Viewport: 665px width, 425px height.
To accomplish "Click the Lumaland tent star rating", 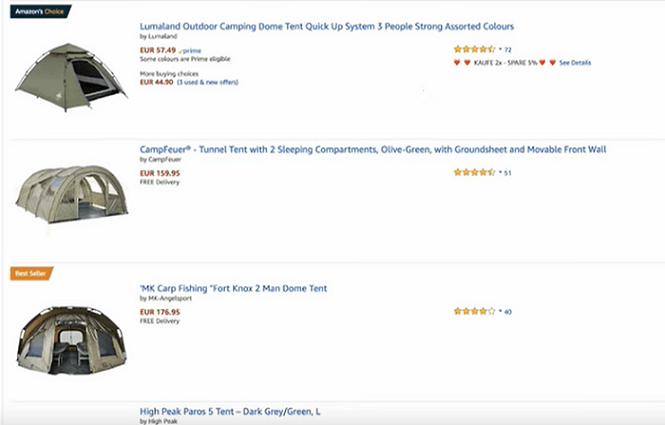I will (474, 49).
